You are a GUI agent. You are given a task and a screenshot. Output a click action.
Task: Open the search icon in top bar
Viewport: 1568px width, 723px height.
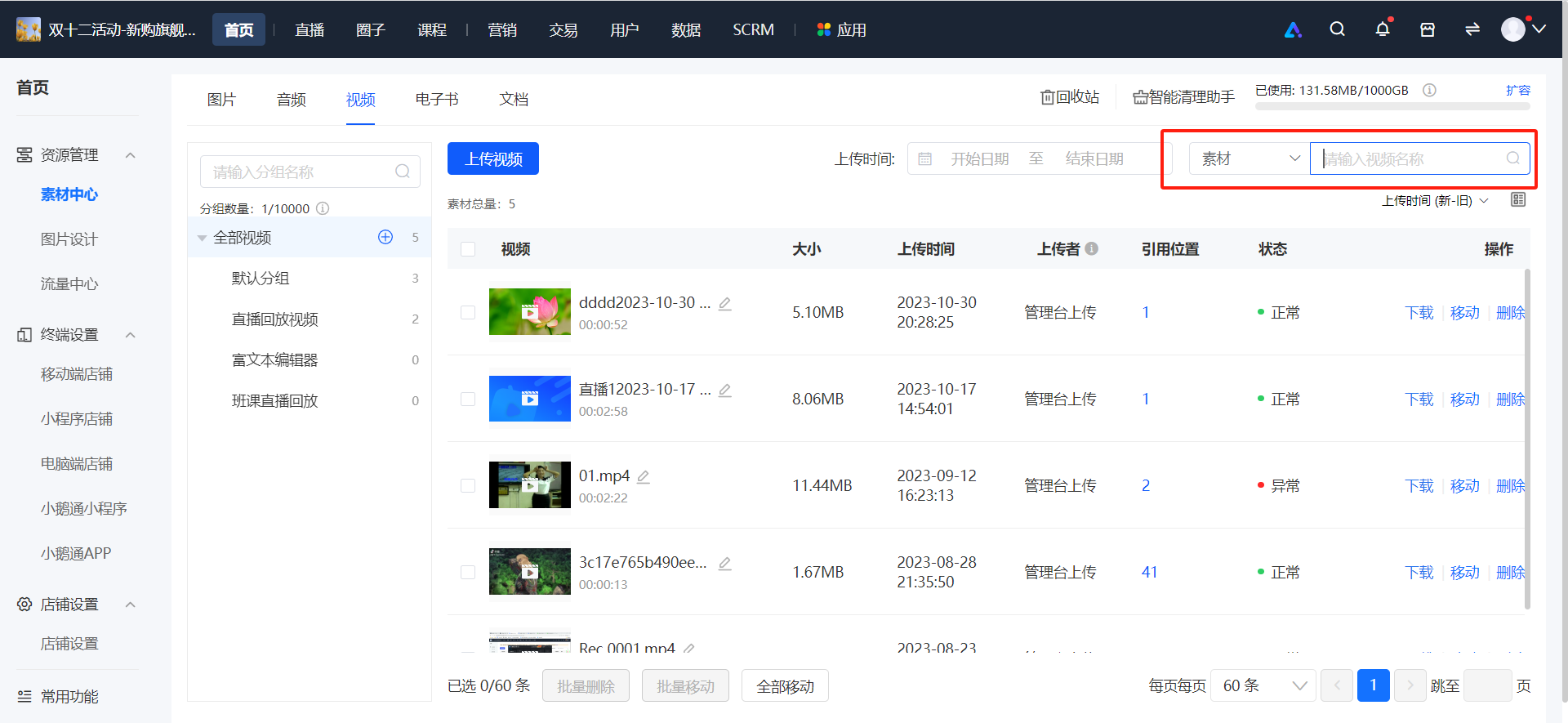1337,29
